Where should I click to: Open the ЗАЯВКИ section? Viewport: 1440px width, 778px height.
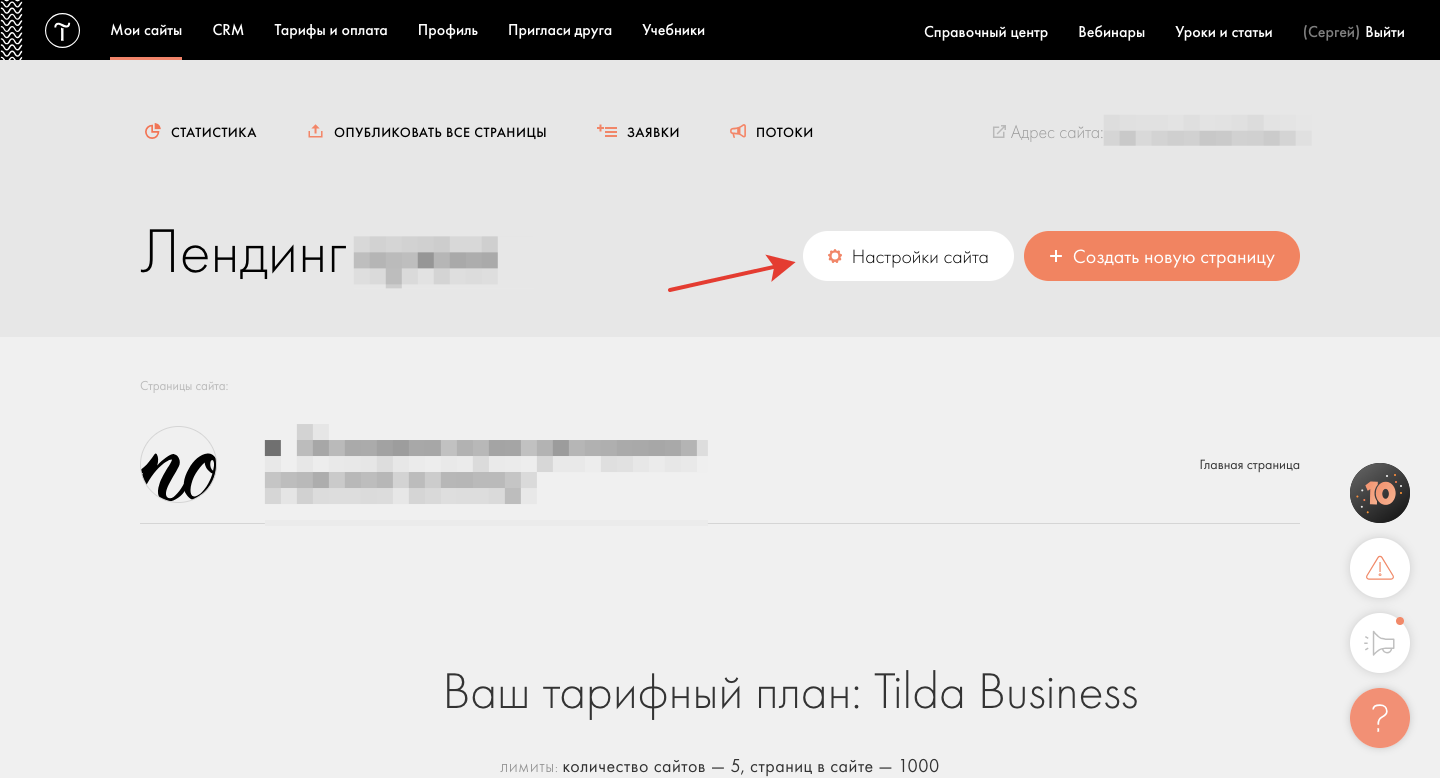pyautogui.click(x=653, y=132)
